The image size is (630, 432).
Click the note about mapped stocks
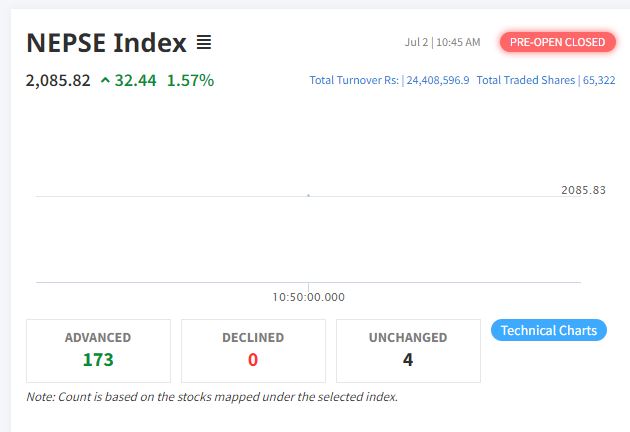tap(212, 397)
